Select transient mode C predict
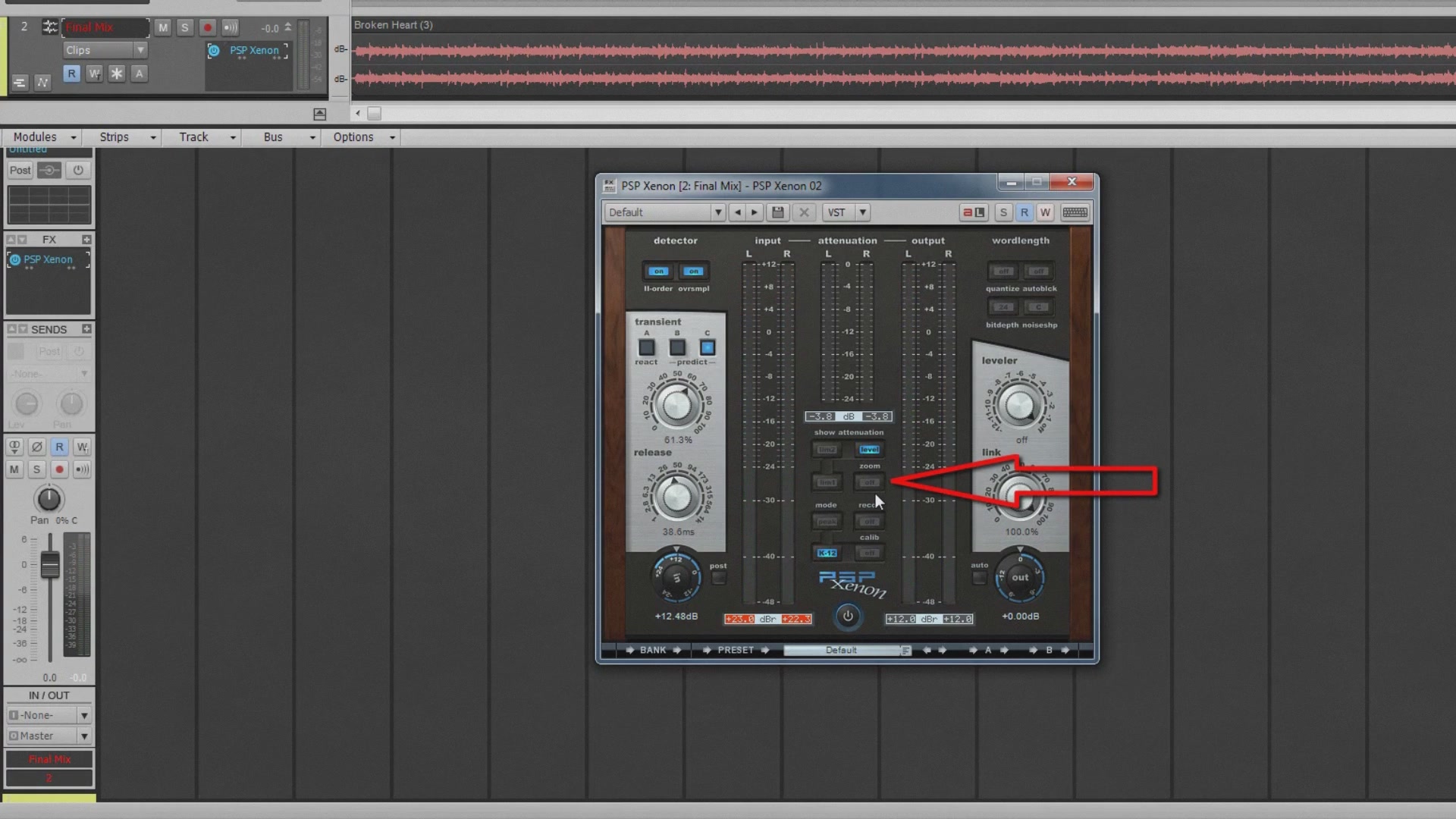The image size is (1456, 819). tap(708, 347)
